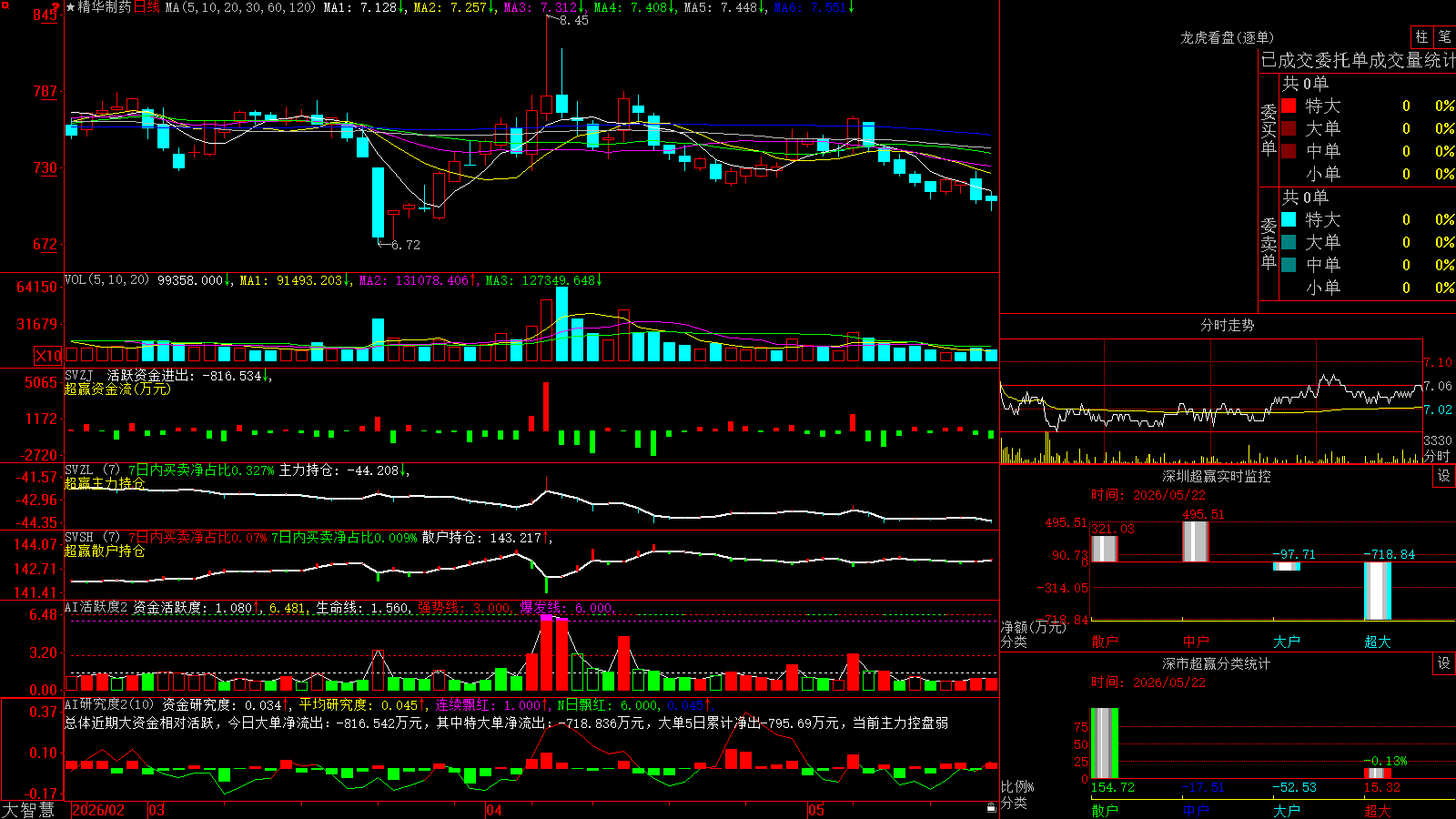Image resolution: width=1456 pixels, height=819 pixels.
Task: Click the 深市超赢分类统计 panel title
Action: 1216,663
